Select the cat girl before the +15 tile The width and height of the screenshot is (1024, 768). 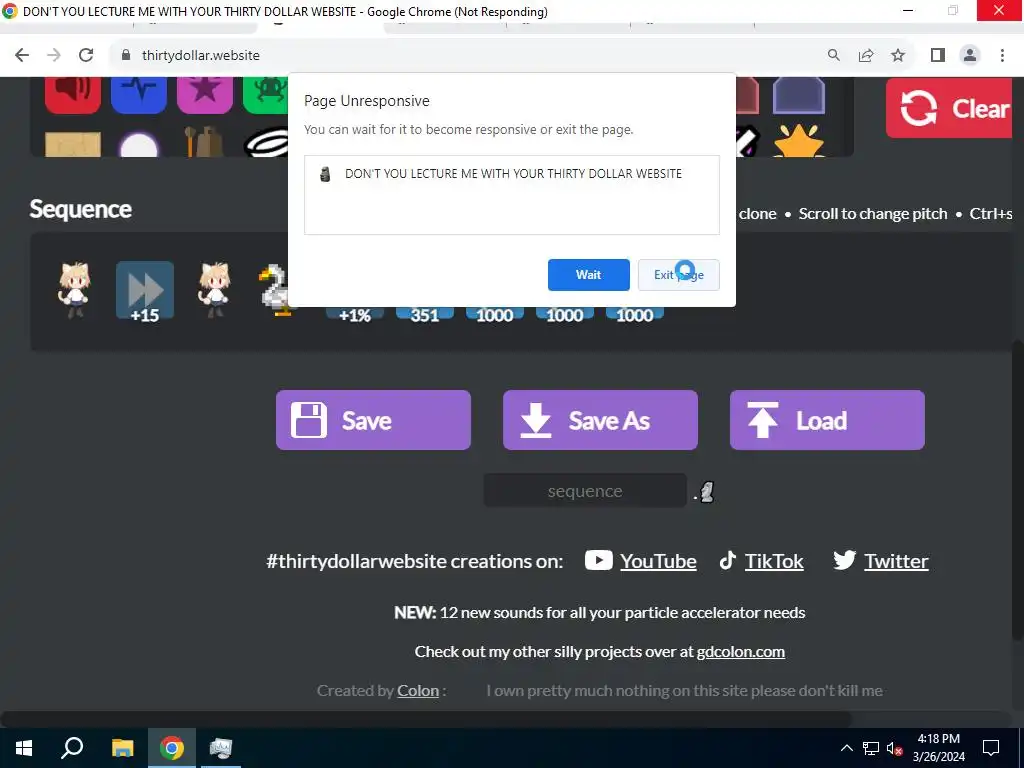[74, 290]
